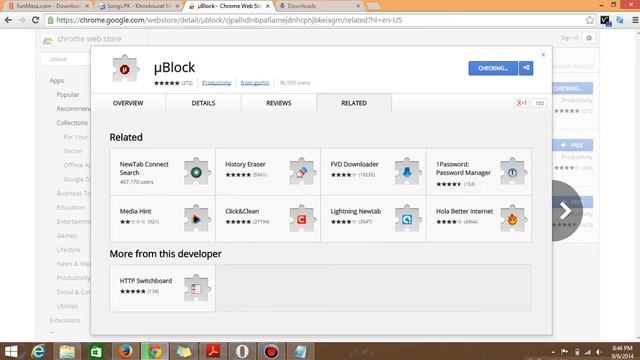640x360 pixels.
Task: Bookmark this page with the star icon
Action: (x=590, y=20)
